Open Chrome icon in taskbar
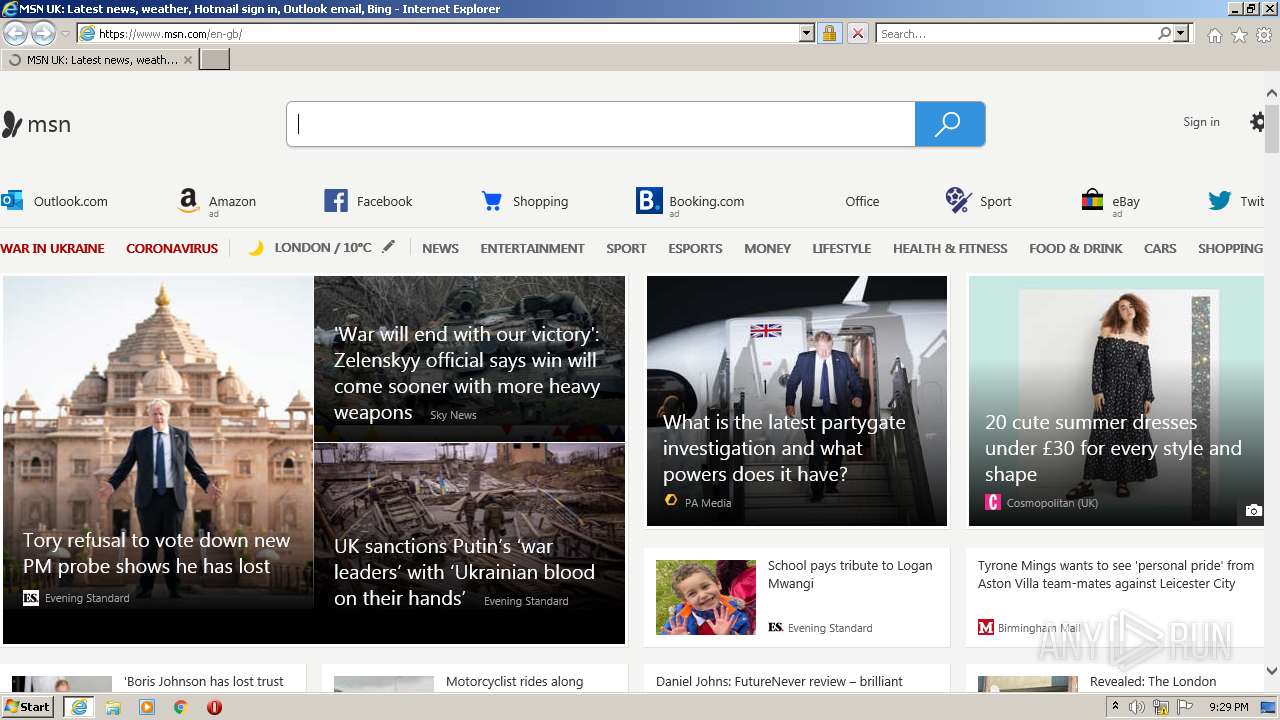Screen dimensions: 1280x720 pos(181,707)
